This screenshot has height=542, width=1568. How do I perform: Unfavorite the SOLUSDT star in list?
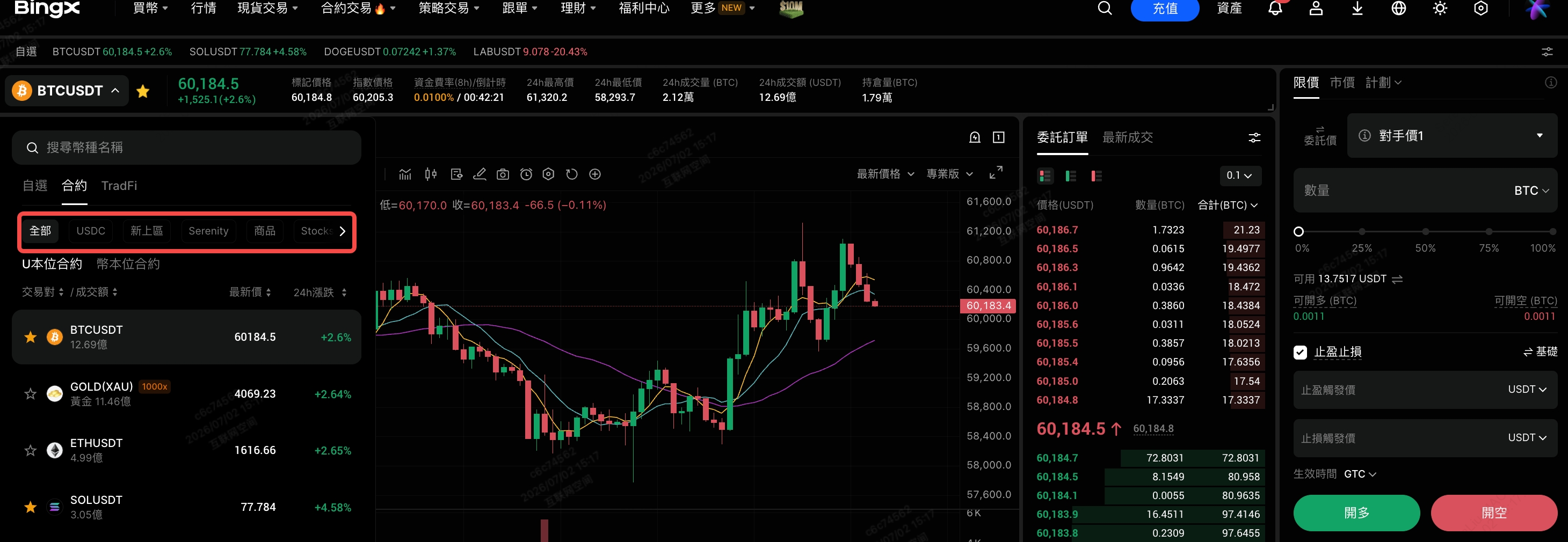31,507
